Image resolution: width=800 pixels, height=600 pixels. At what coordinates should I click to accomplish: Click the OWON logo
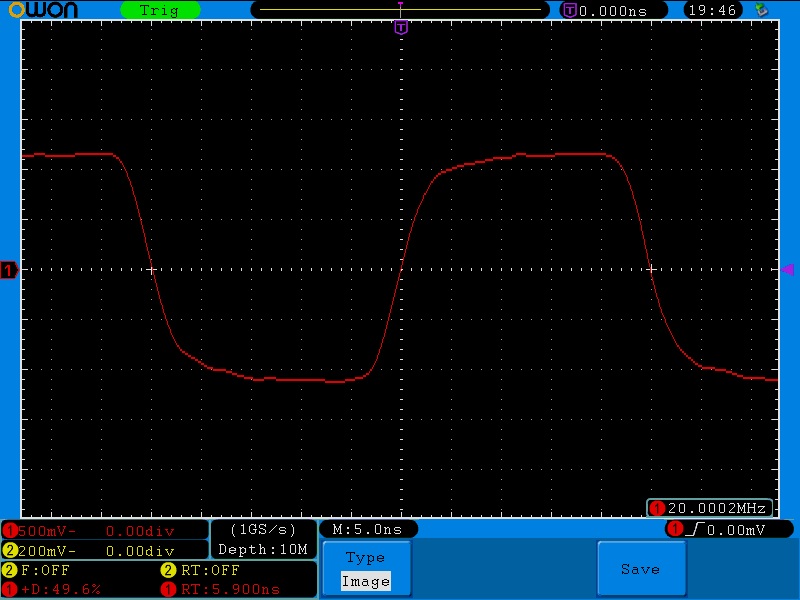tap(43, 10)
